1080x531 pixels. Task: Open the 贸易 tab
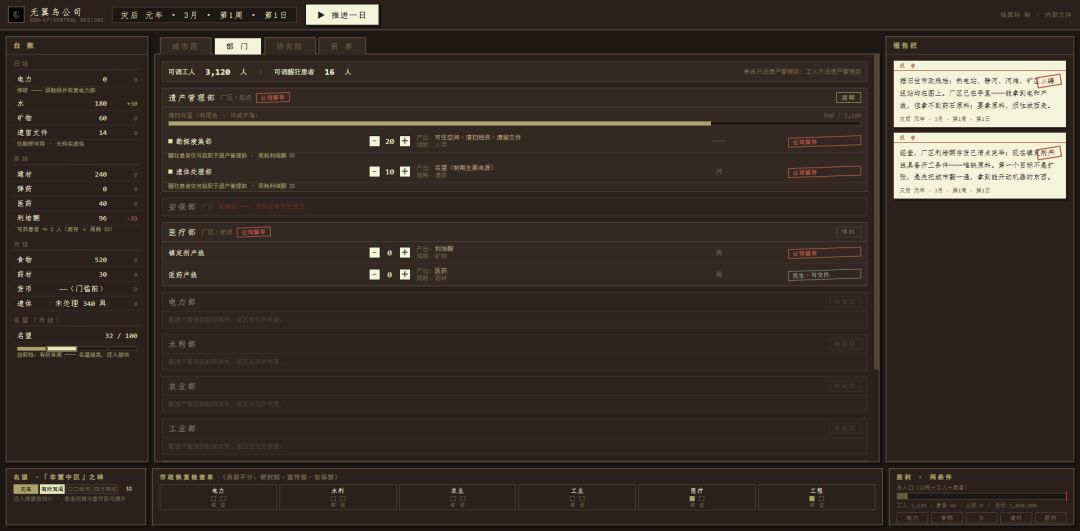342,46
